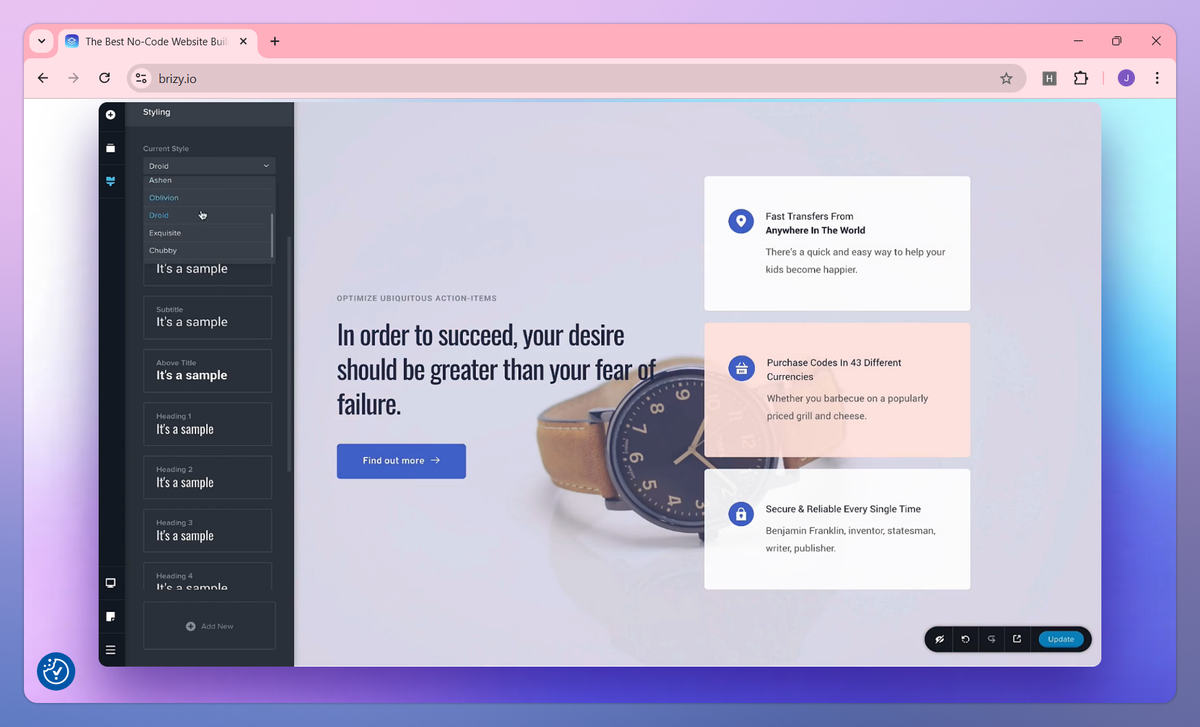The image size is (1200, 727).
Task: Expand the Current Style Droid dropdown
Action: pyautogui.click(x=209, y=166)
